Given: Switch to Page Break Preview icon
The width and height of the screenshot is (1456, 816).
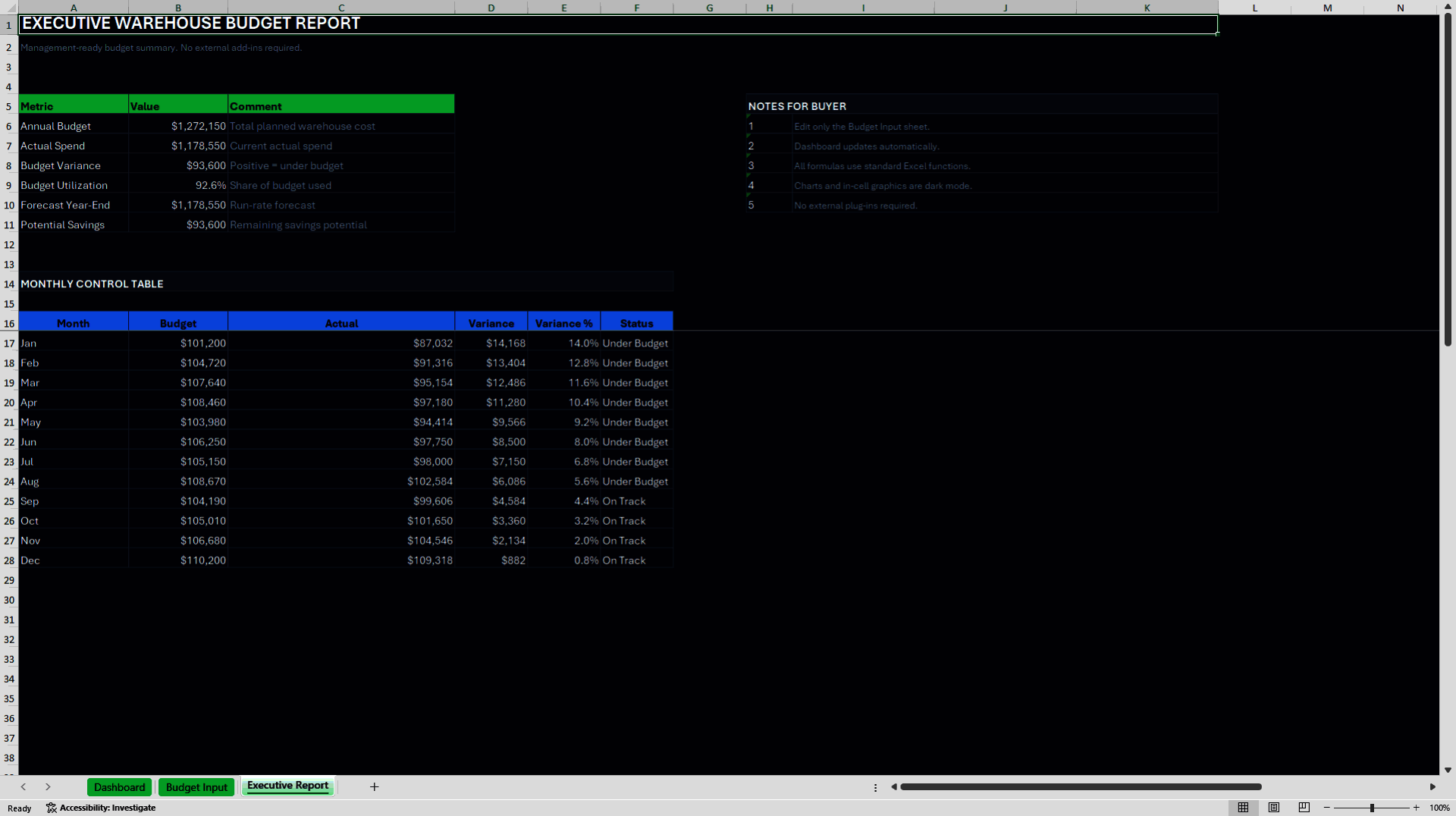Looking at the screenshot, I should (x=1304, y=808).
